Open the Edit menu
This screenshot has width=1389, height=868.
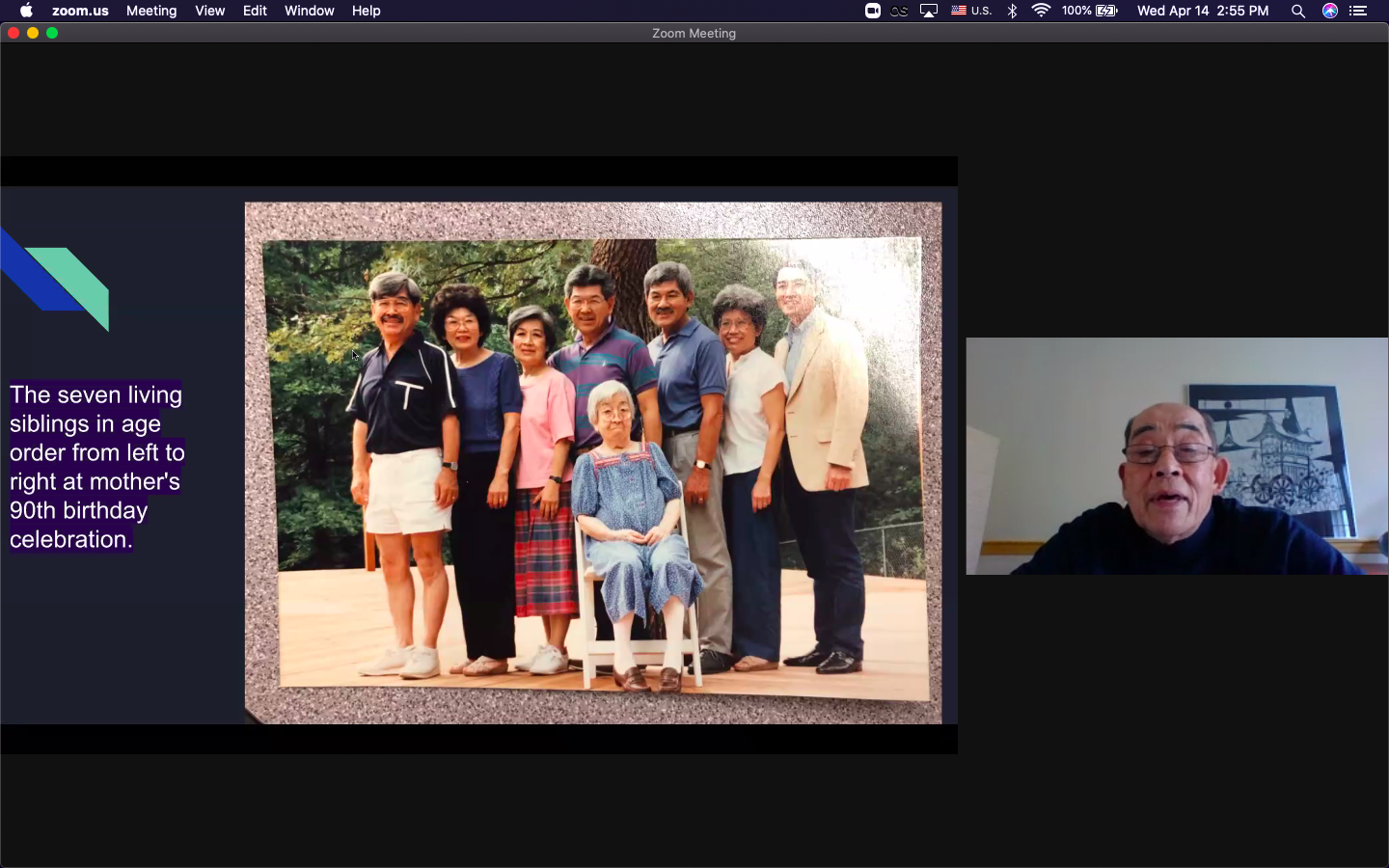255,11
